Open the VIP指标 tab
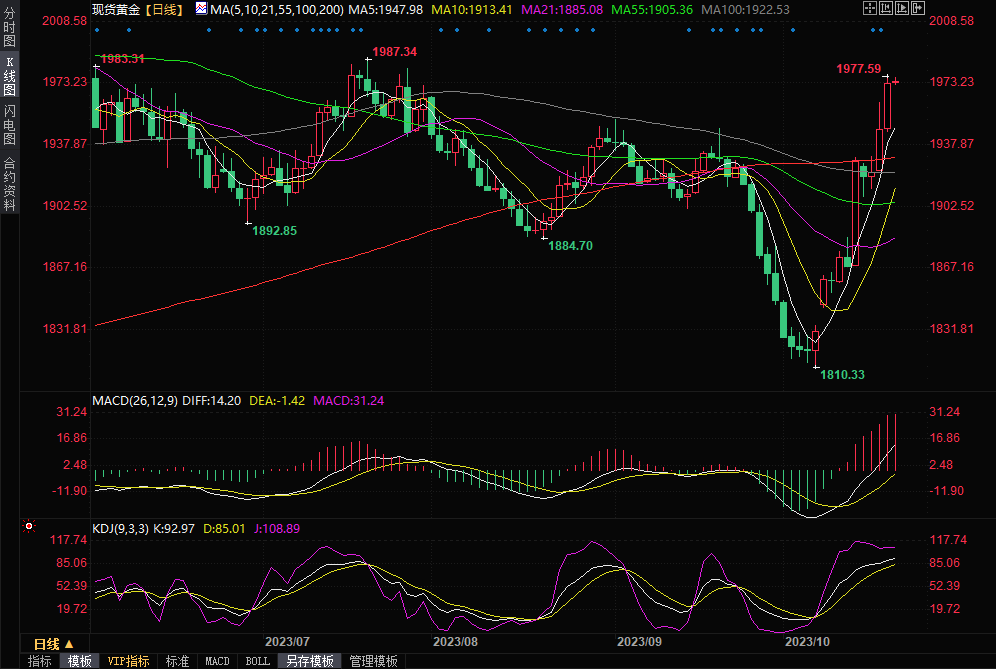The height and width of the screenshot is (669, 996). point(129,661)
